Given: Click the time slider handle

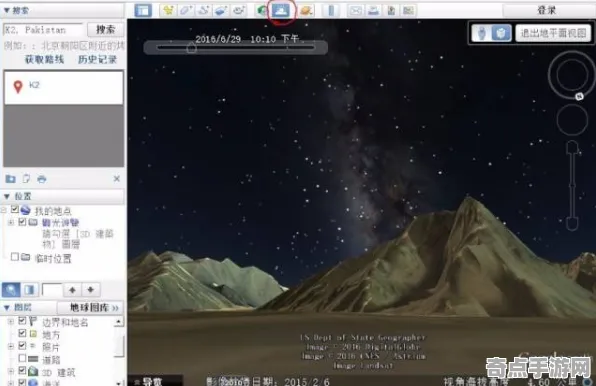Looking at the screenshot, I should click(192, 48).
